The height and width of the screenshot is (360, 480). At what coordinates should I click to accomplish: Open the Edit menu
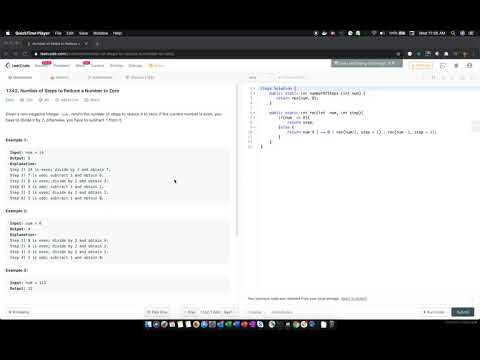click(70, 33)
